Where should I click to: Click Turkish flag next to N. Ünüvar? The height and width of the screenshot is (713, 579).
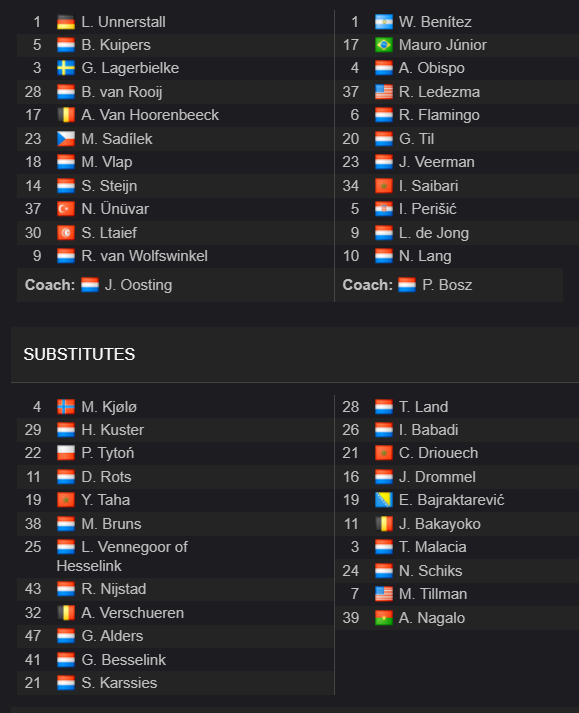(x=66, y=209)
